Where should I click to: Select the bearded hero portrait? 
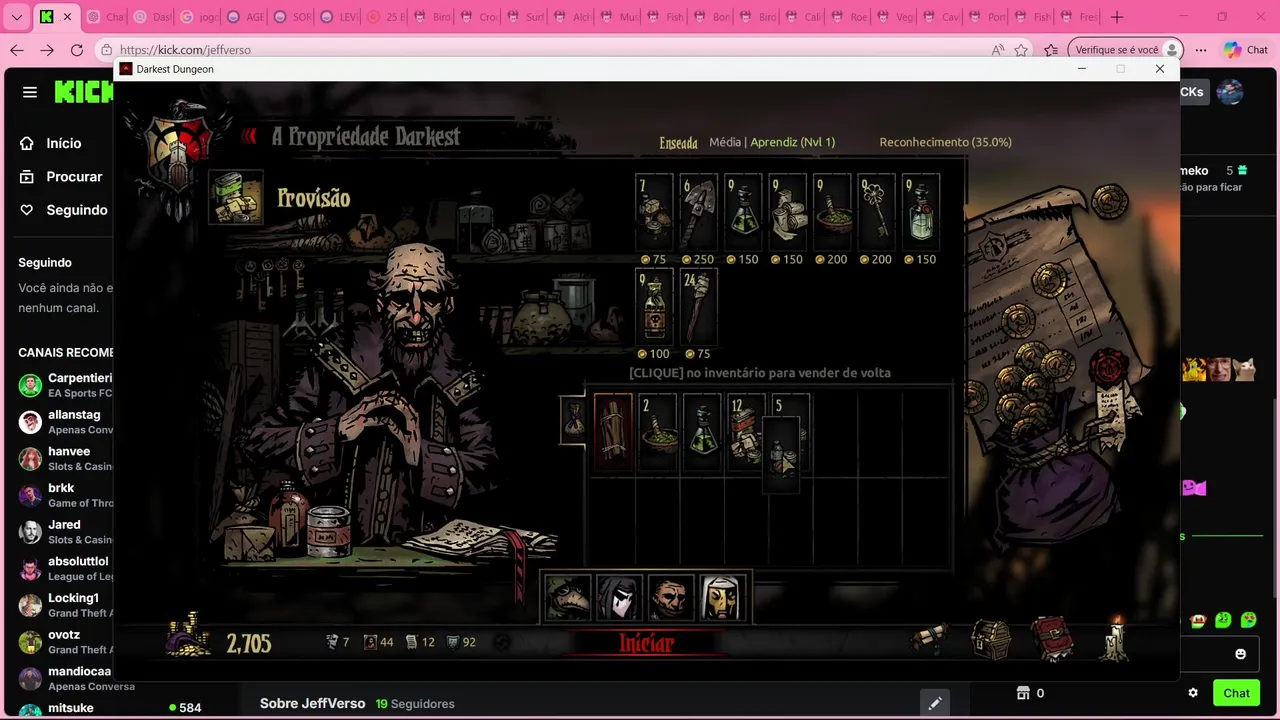(x=670, y=598)
